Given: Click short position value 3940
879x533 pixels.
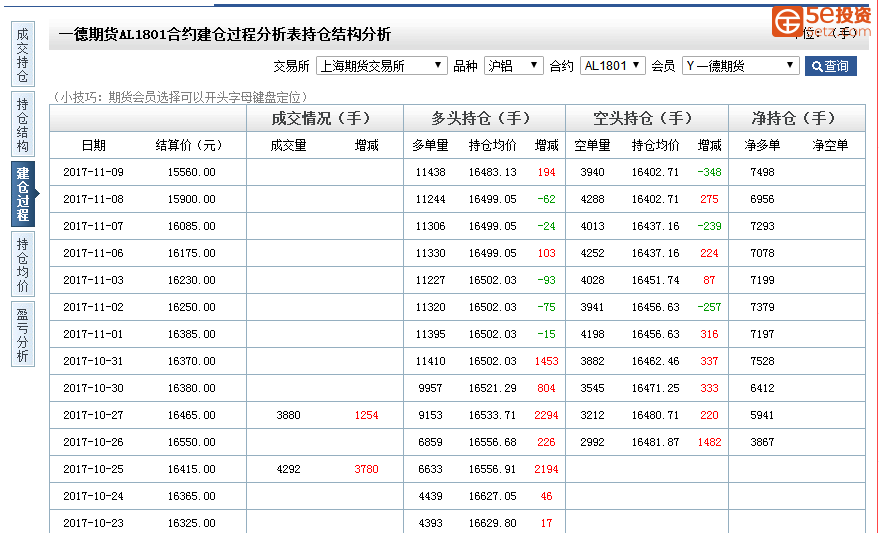Looking at the screenshot, I should (593, 172).
